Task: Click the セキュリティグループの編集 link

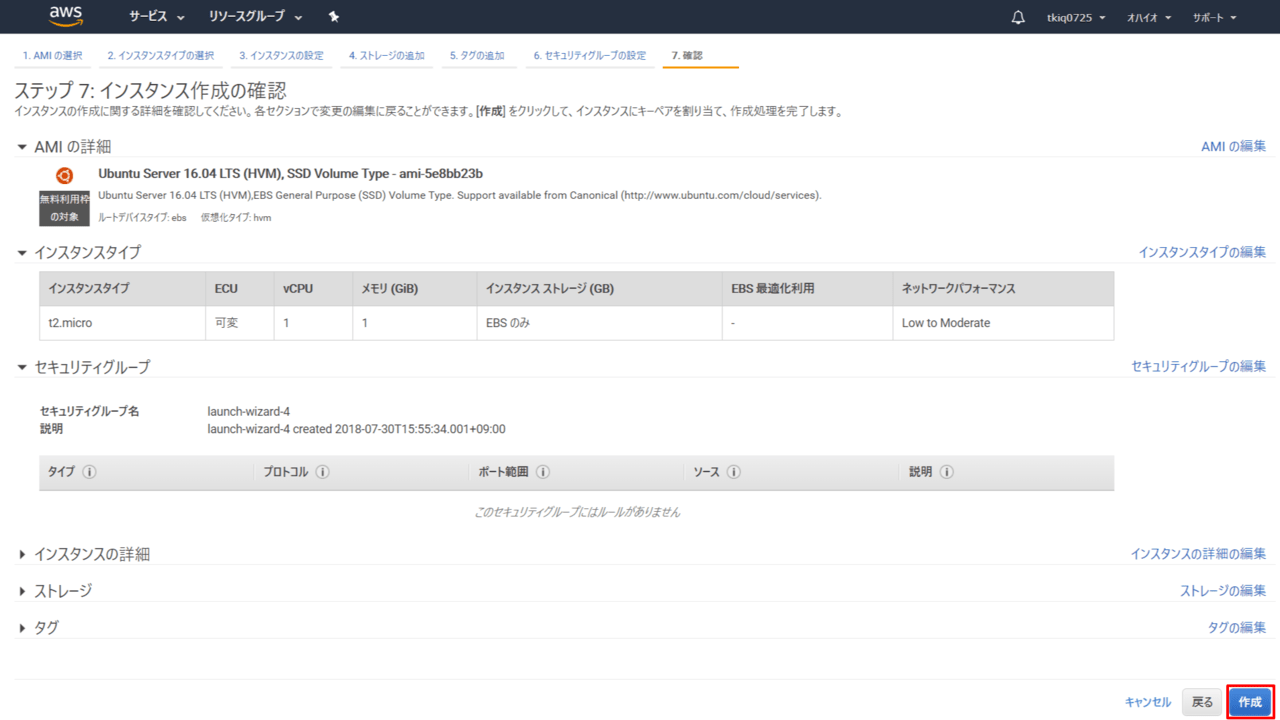Action: point(1198,366)
